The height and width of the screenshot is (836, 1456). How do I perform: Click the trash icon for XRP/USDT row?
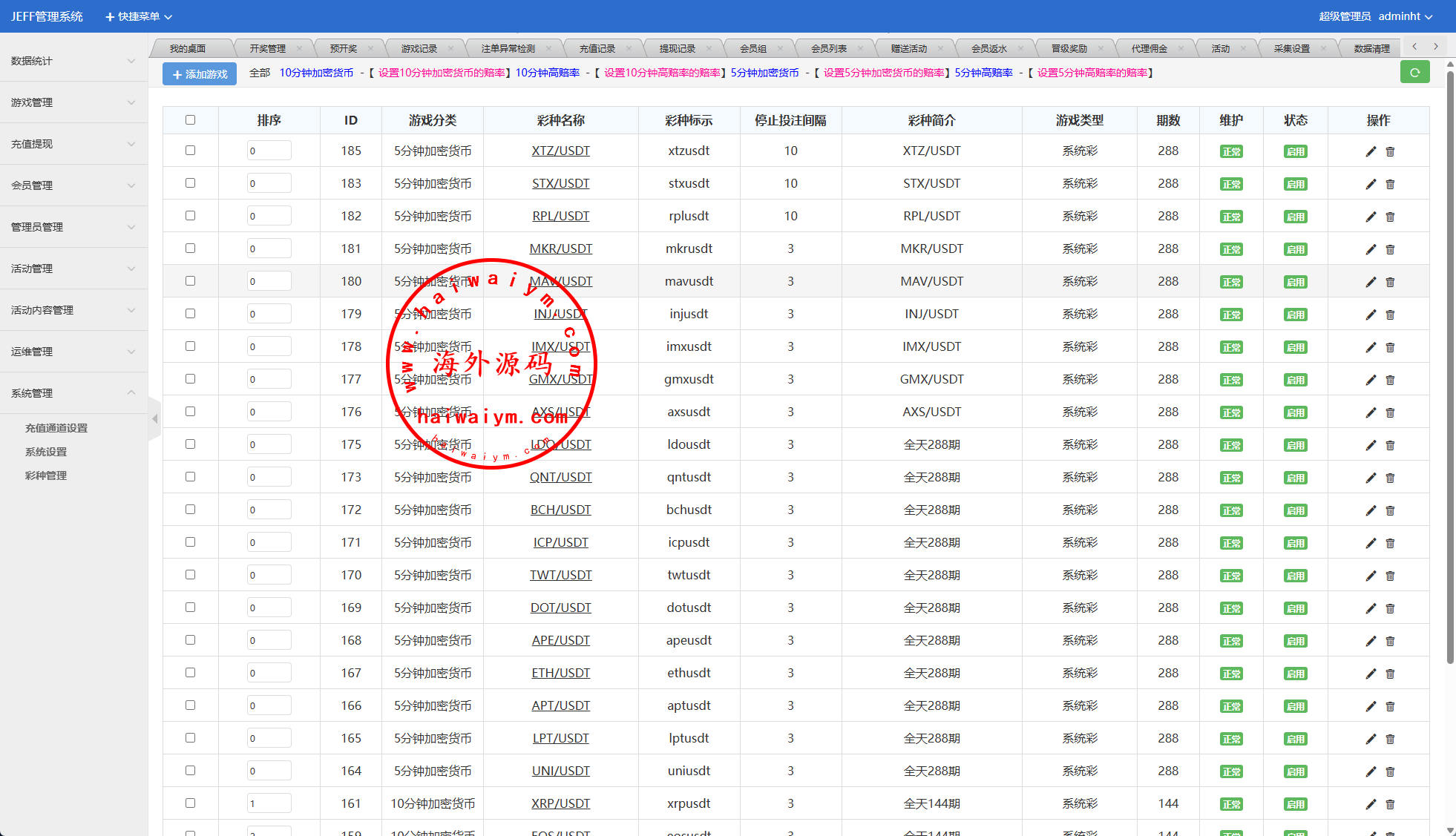click(1390, 804)
